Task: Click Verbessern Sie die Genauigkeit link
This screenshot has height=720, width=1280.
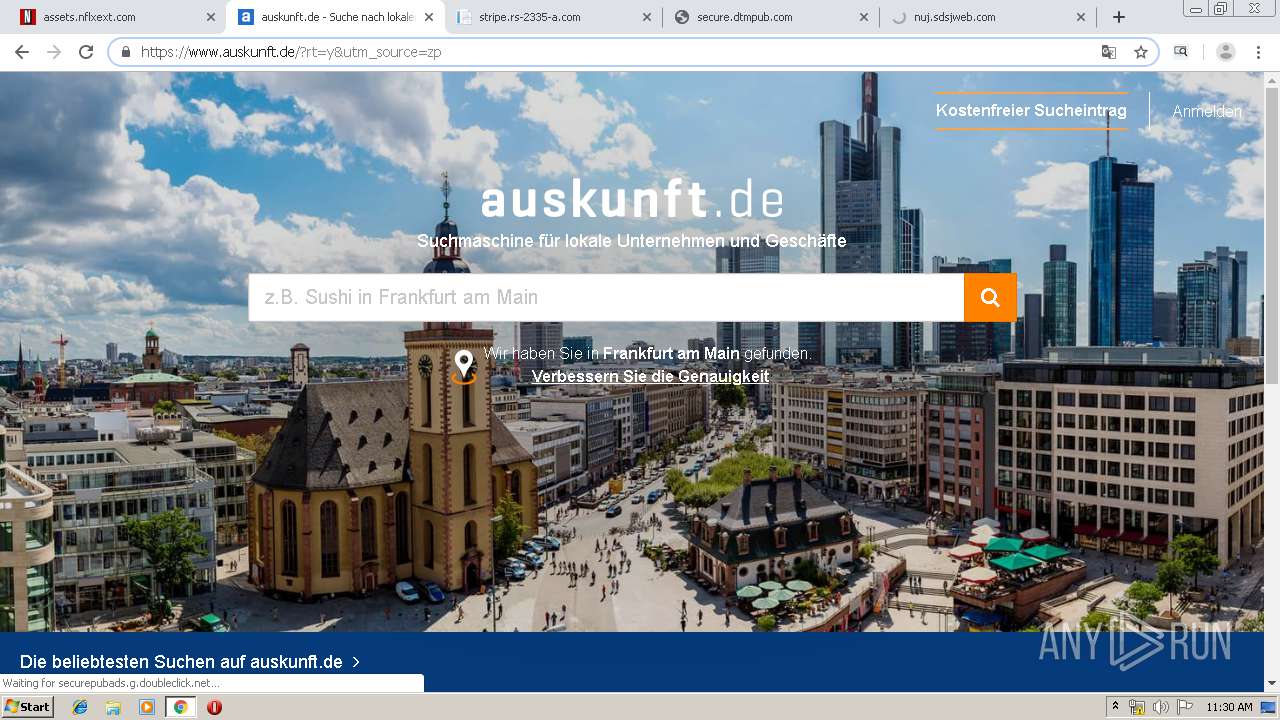Action: pyautogui.click(x=650, y=377)
